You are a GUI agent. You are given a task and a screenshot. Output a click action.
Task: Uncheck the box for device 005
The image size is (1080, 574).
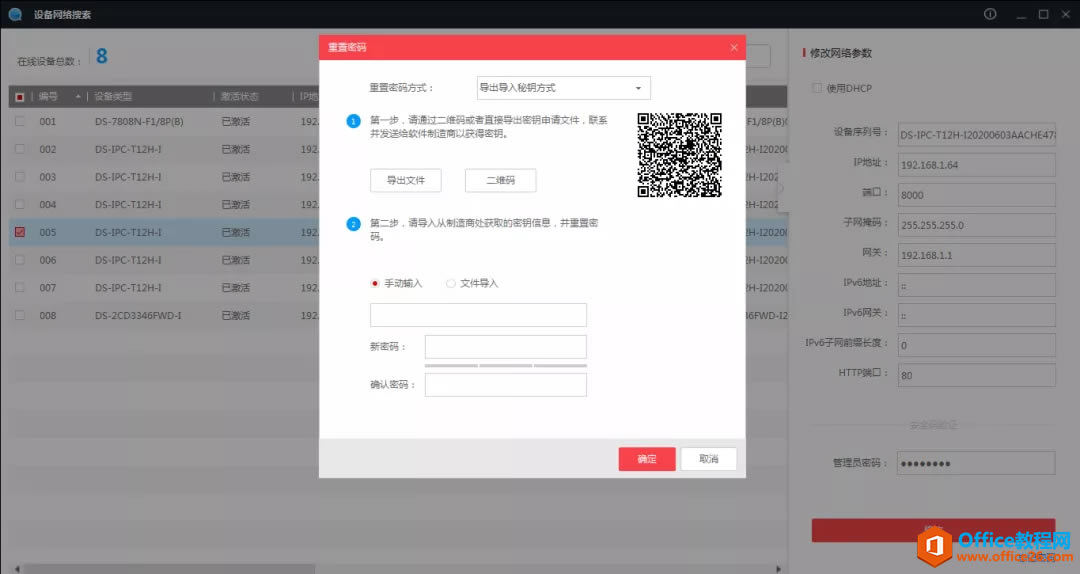click(x=20, y=232)
